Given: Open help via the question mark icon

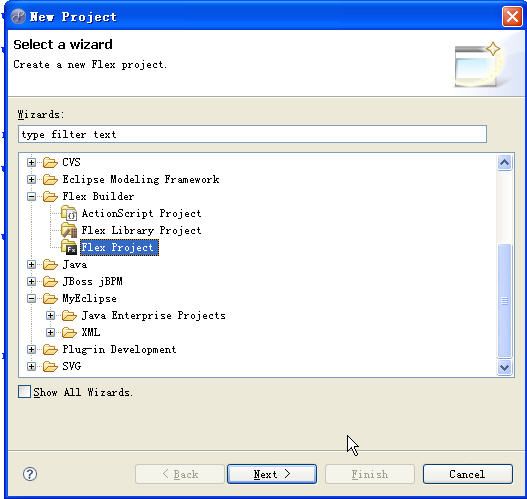Looking at the screenshot, I should 30,474.
